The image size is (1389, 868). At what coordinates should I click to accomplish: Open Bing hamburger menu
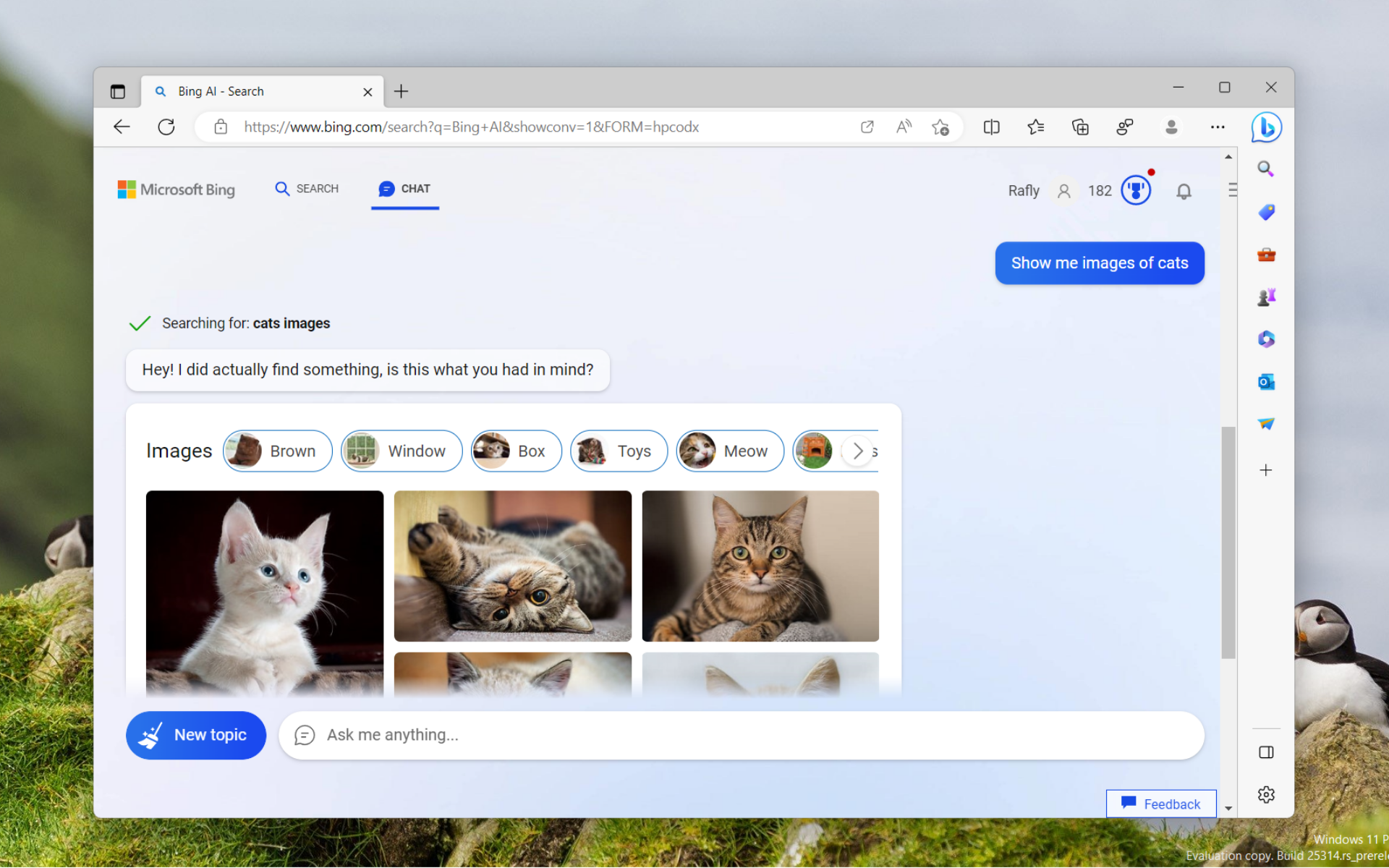click(1233, 190)
